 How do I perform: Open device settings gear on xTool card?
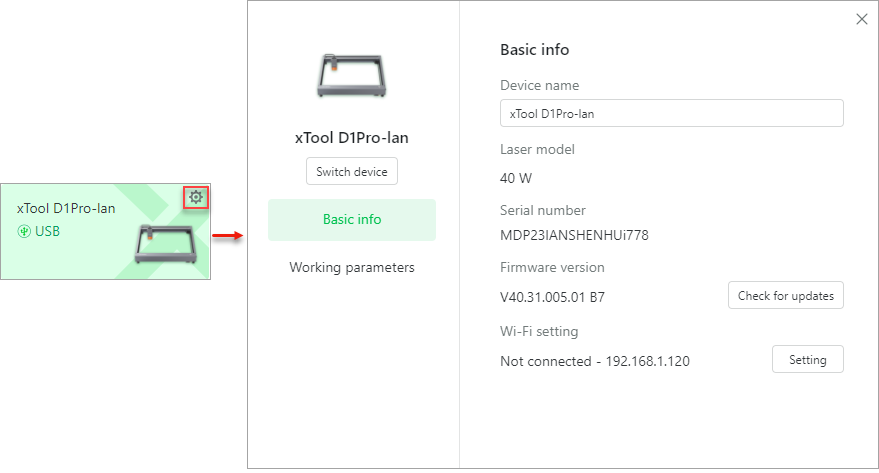click(x=196, y=197)
